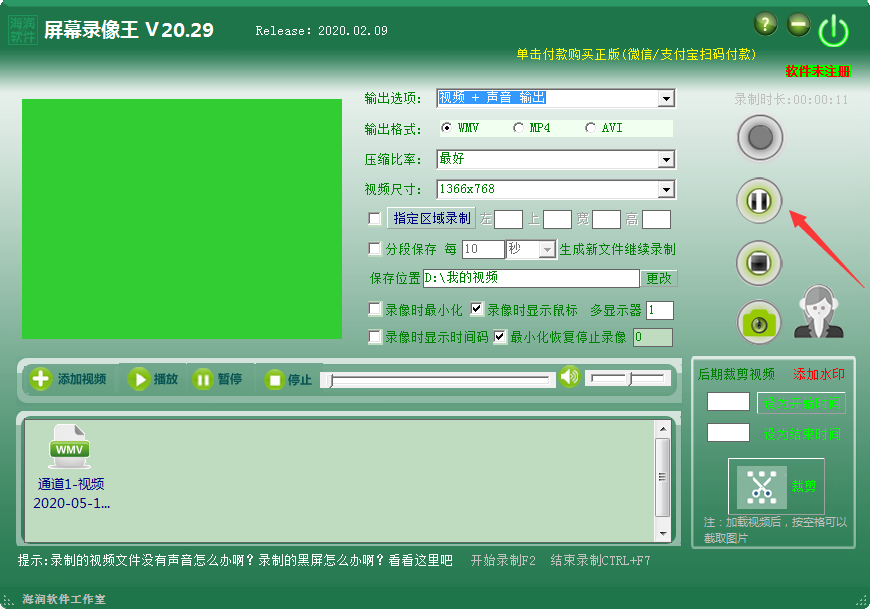Click the snapshot camera icon below stop button
Image resolution: width=870 pixels, height=609 pixels.
tap(758, 322)
